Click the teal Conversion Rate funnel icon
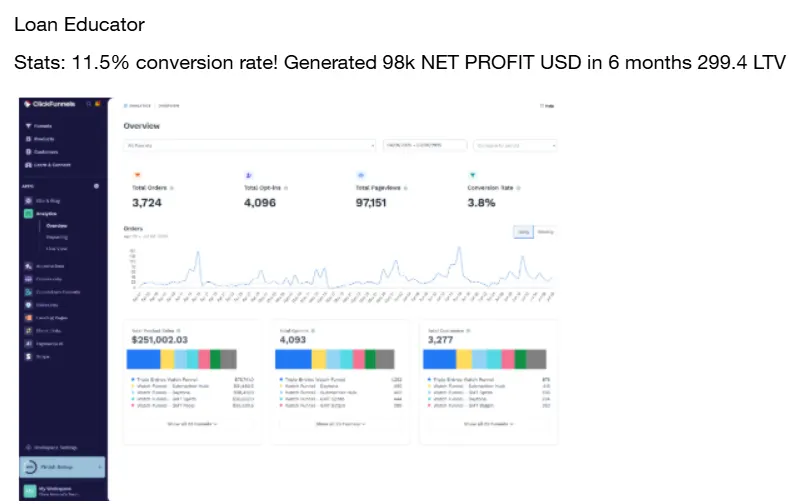The image size is (799, 504). click(x=472, y=175)
